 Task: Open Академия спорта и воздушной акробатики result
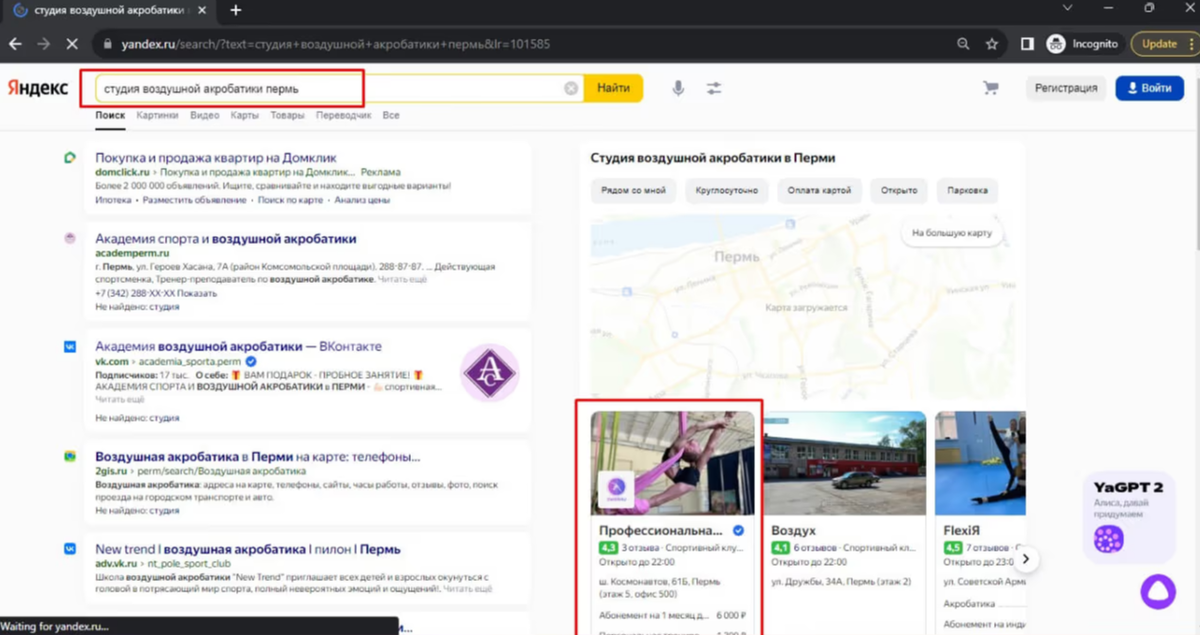point(225,239)
